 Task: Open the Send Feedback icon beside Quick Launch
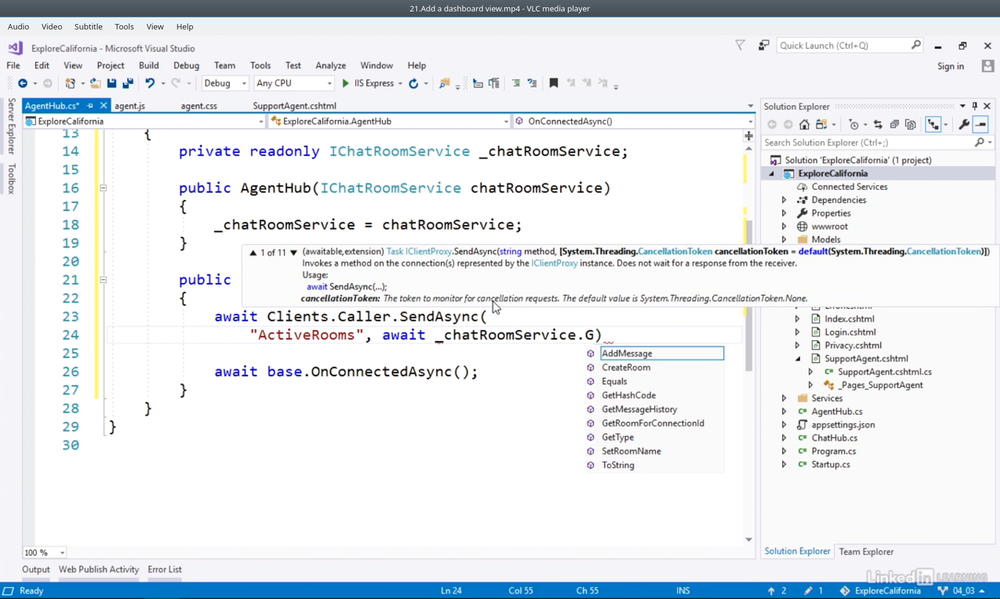pos(763,45)
